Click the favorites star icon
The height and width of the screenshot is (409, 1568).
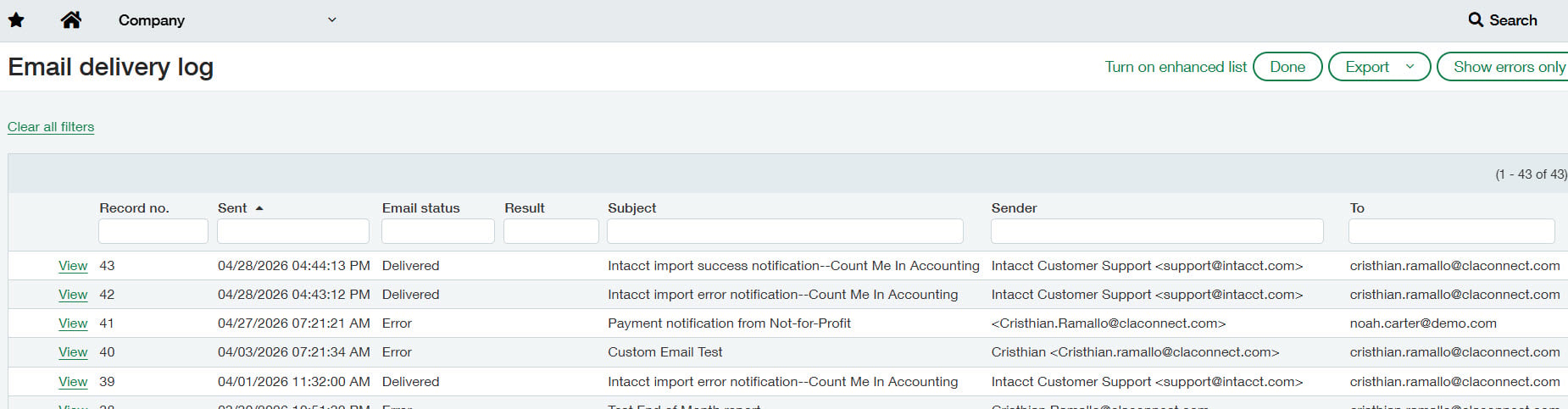tap(16, 20)
